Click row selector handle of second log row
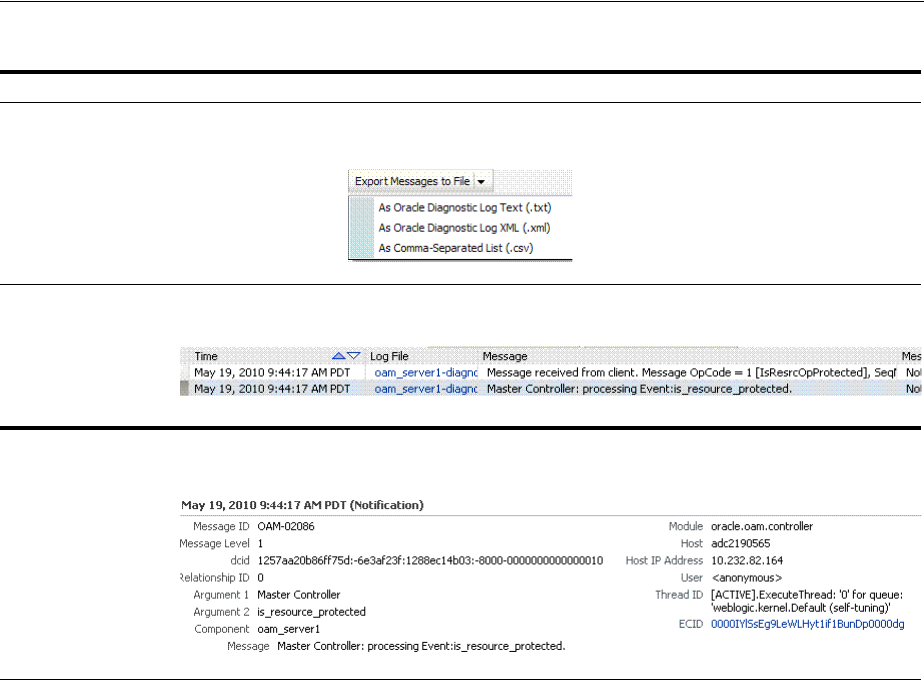The image size is (924, 680). tap(184, 388)
